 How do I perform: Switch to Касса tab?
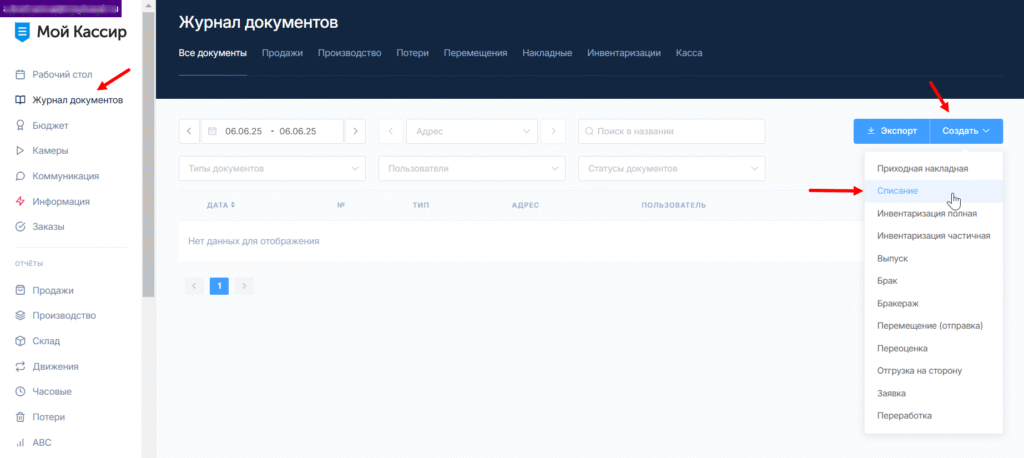coord(689,53)
